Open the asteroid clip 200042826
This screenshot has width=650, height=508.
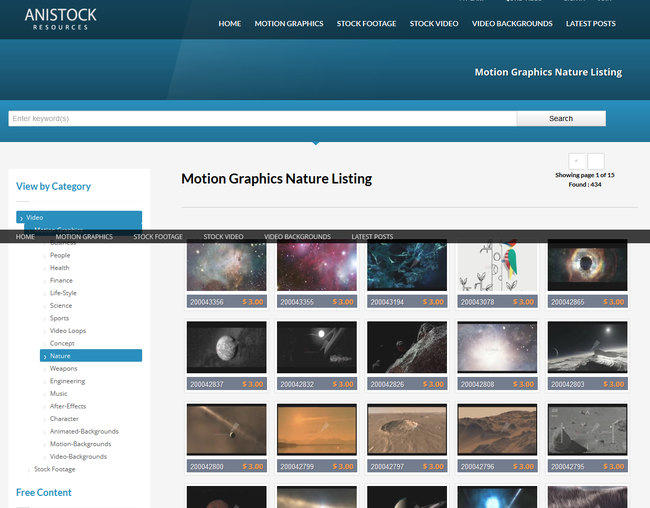(x=407, y=347)
